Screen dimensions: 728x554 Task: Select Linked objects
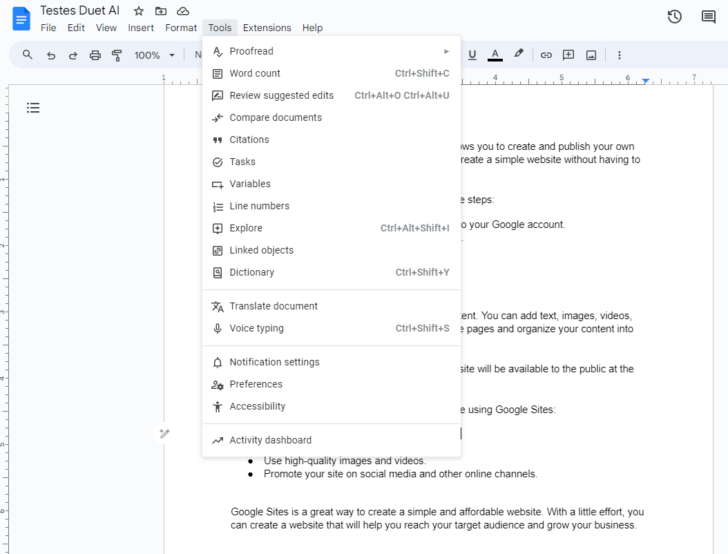tap(332, 250)
